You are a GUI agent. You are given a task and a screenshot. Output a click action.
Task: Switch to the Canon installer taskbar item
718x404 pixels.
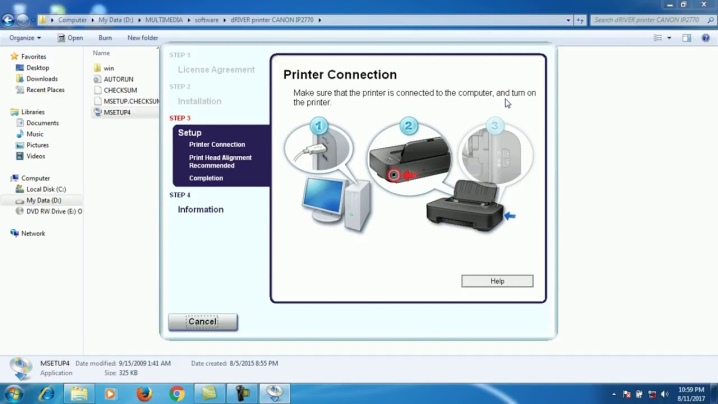tap(275, 394)
